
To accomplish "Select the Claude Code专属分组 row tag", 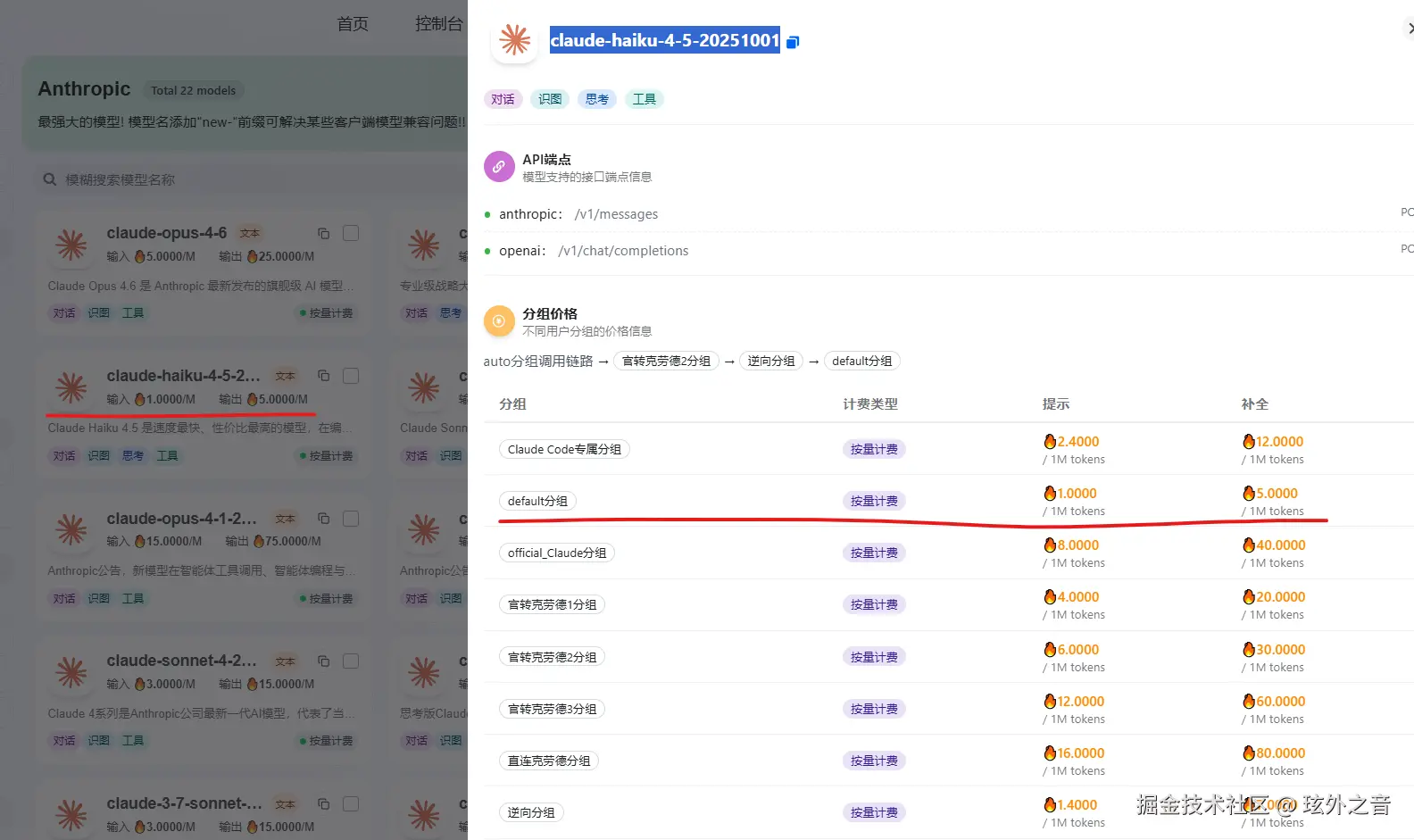I will point(564,449).
